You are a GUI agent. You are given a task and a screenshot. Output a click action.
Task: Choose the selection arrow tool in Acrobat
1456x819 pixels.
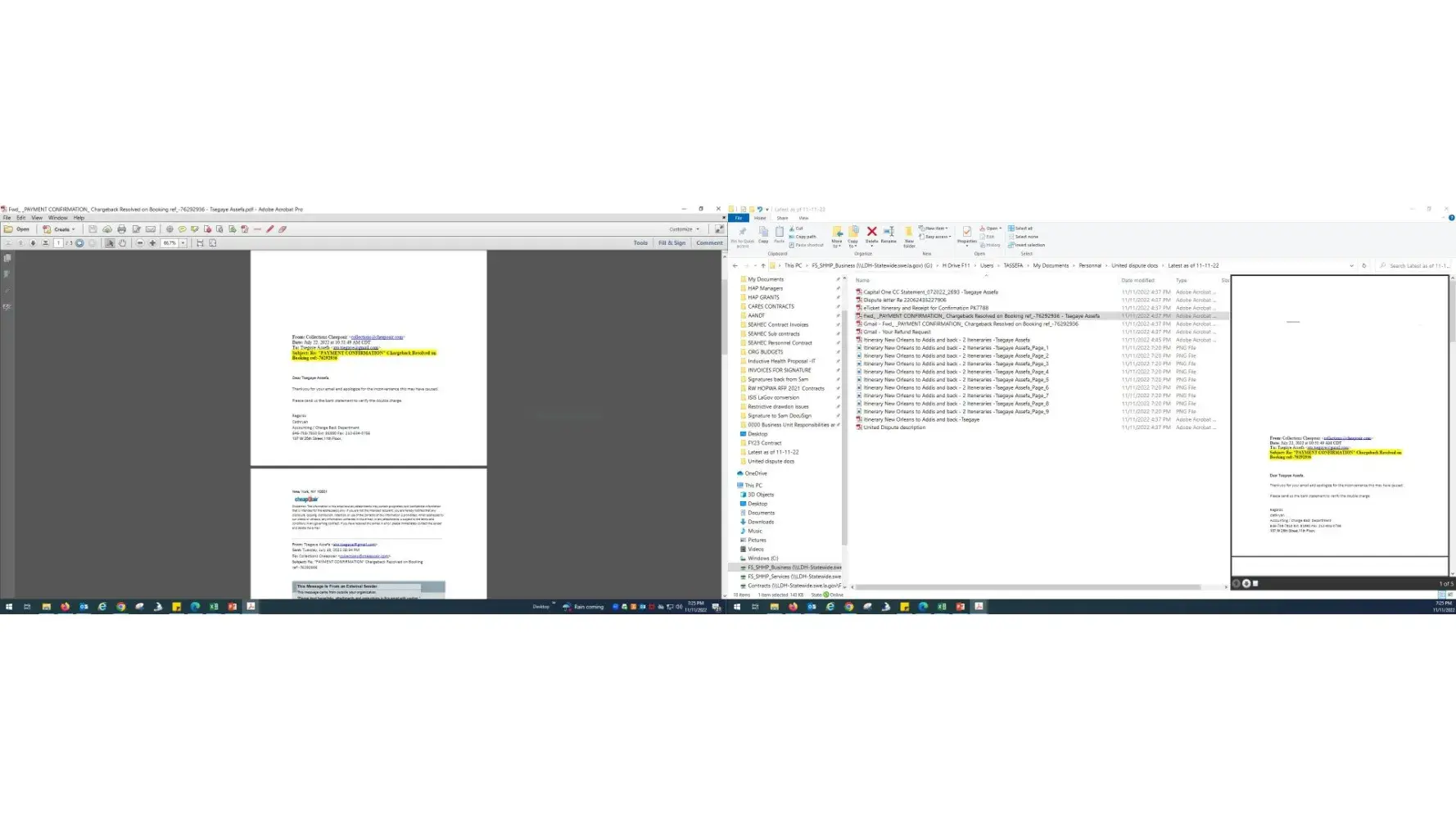tap(110, 243)
